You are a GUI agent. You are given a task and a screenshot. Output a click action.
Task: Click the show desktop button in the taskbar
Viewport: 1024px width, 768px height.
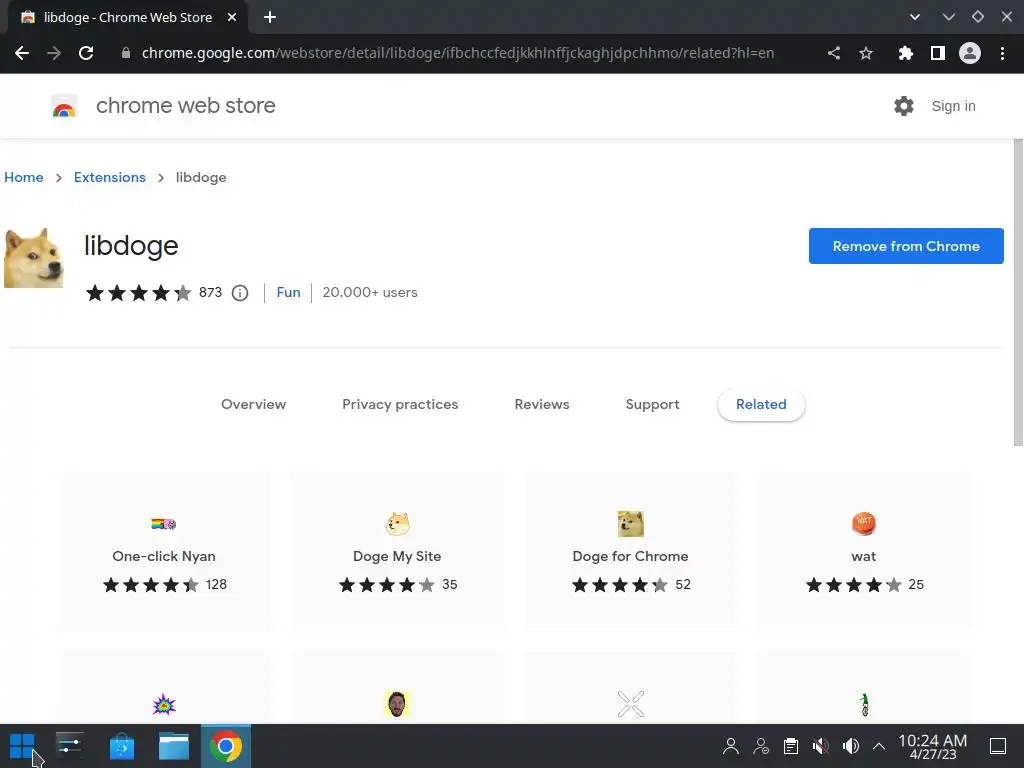click(x=998, y=746)
